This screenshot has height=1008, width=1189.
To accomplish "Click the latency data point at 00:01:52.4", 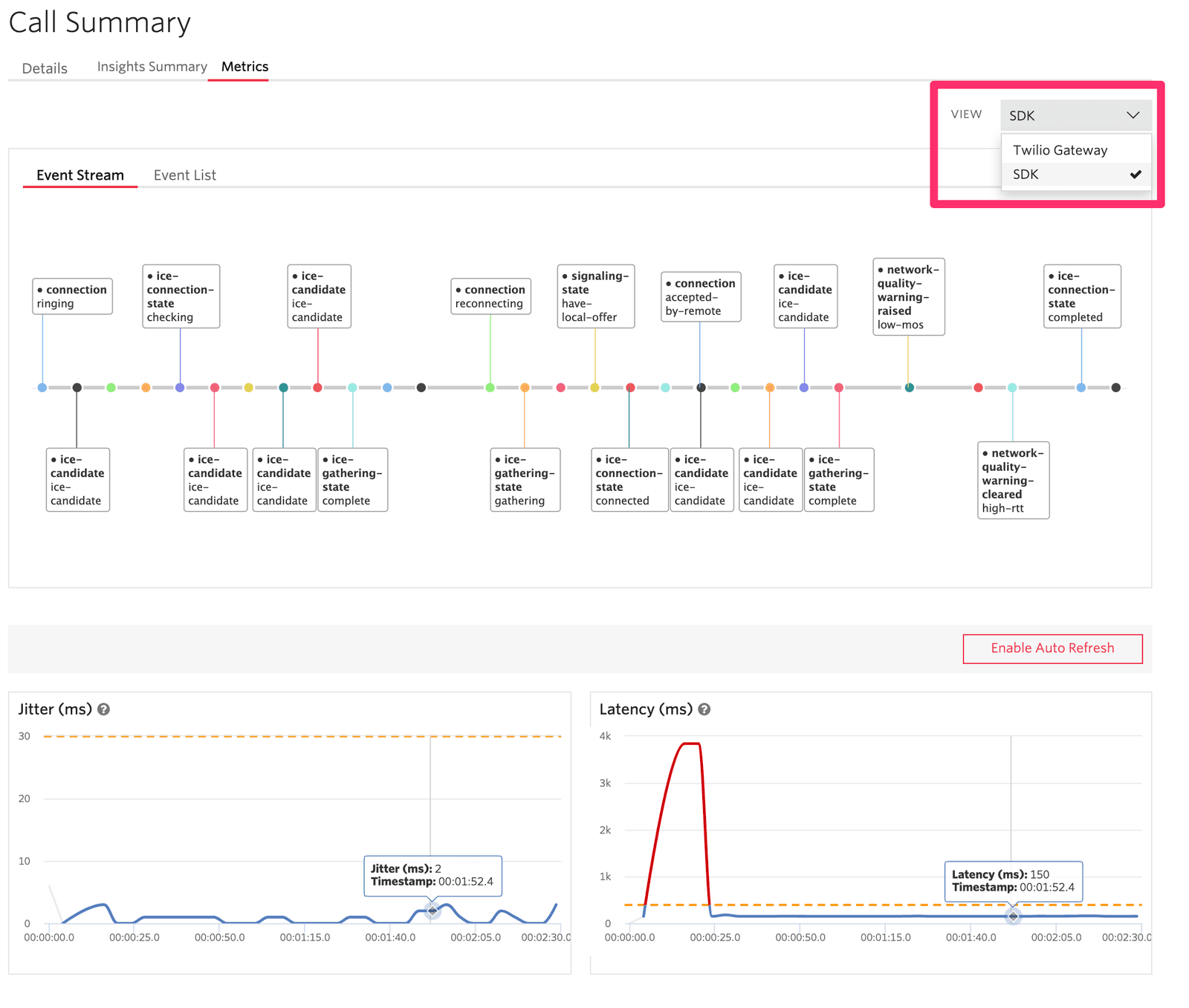I will click(x=1012, y=917).
